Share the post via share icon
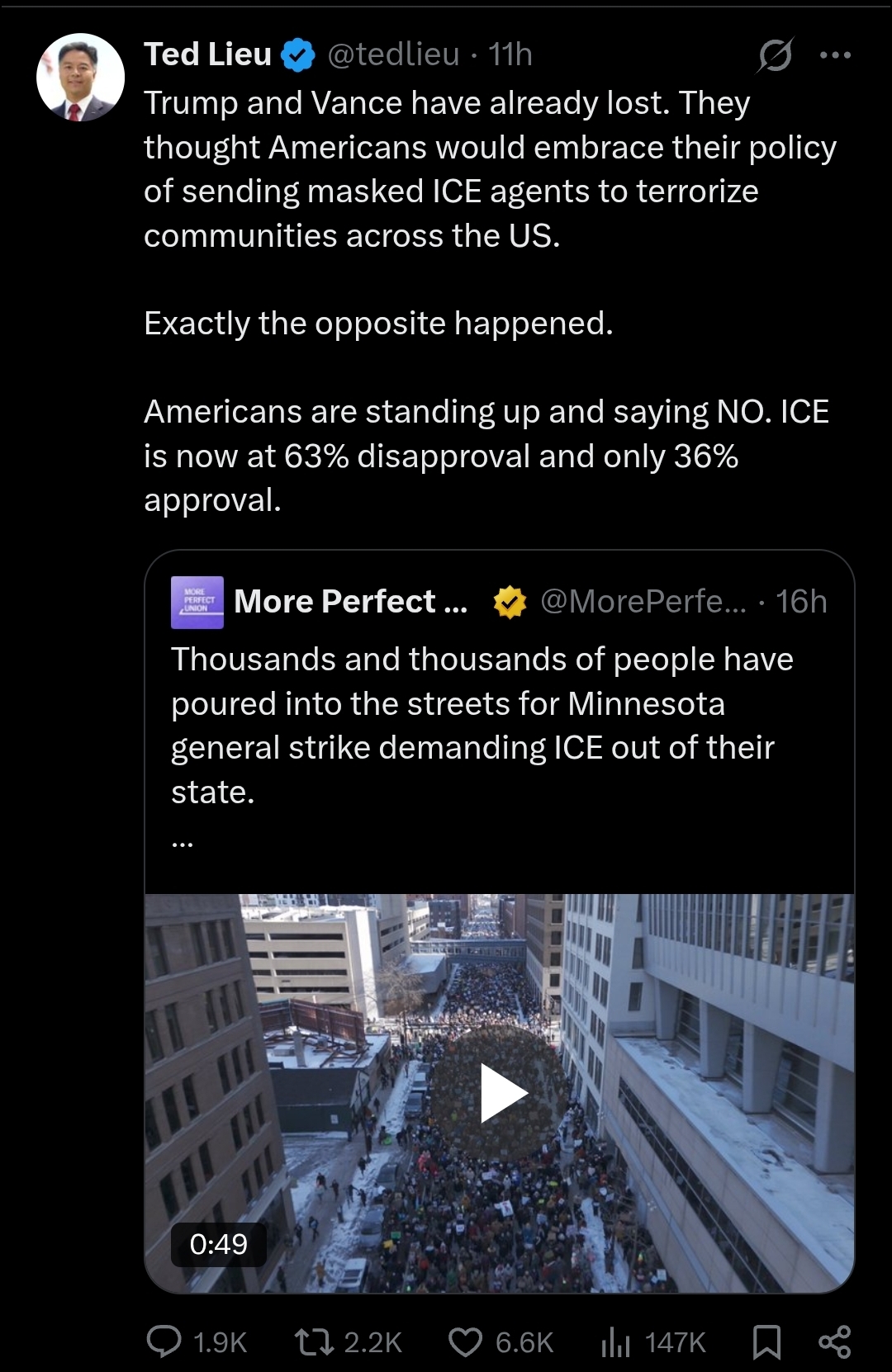The width and height of the screenshot is (892, 1372). [x=834, y=1341]
